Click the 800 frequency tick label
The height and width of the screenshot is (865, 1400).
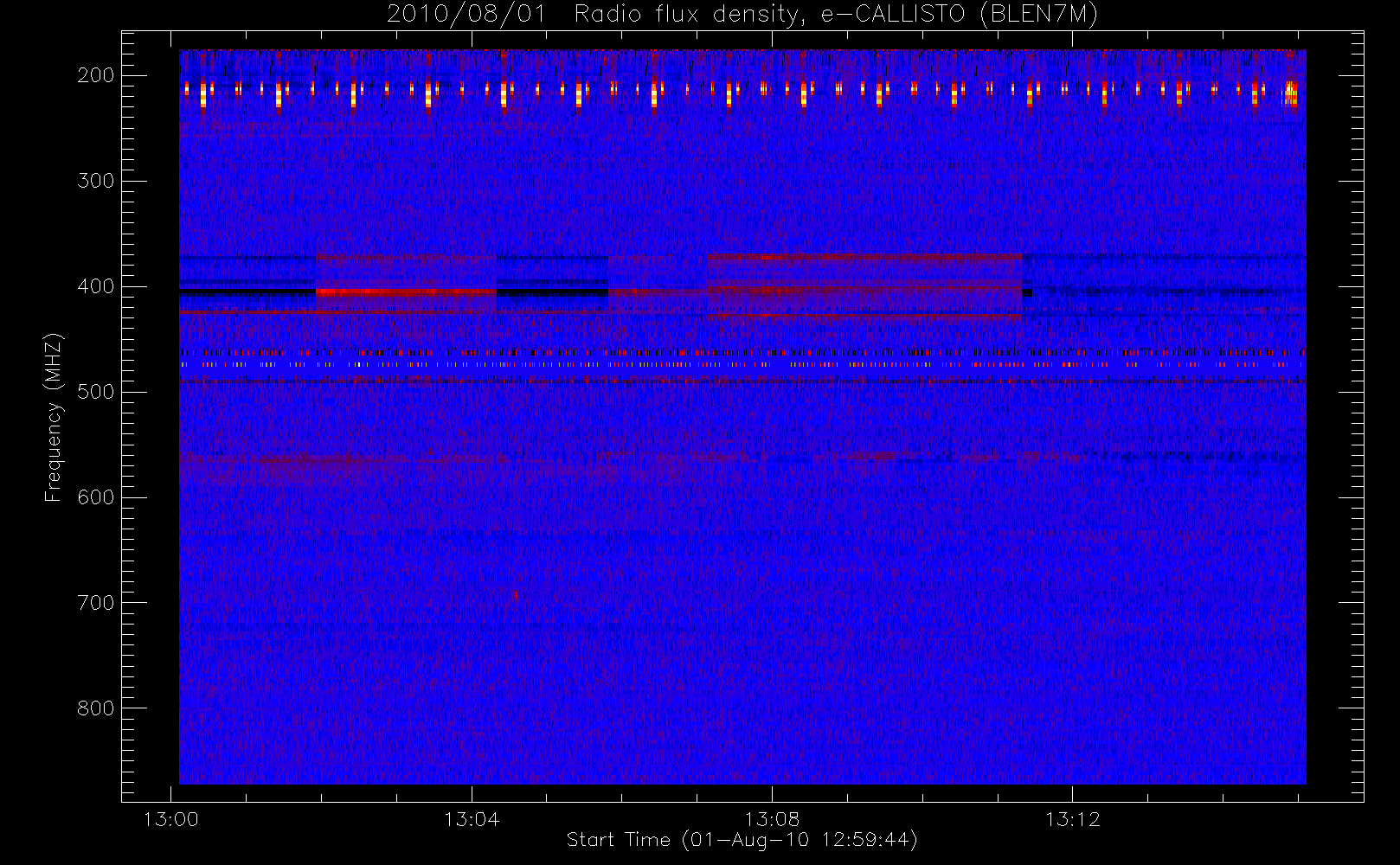coord(96,708)
